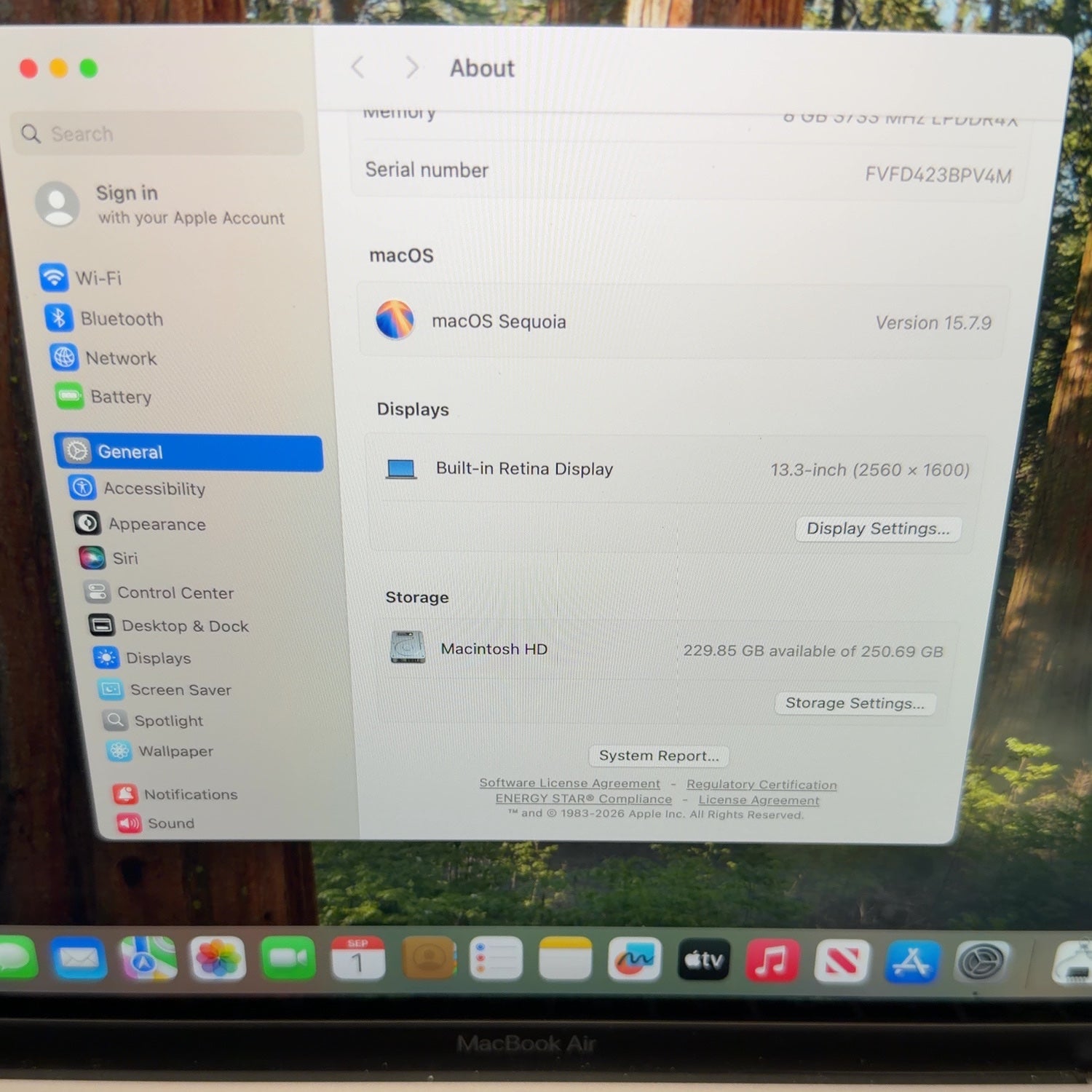Viewport: 1092px width, 1092px height.
Task: Select the Sound speaker icon
Action: [130, 823]
